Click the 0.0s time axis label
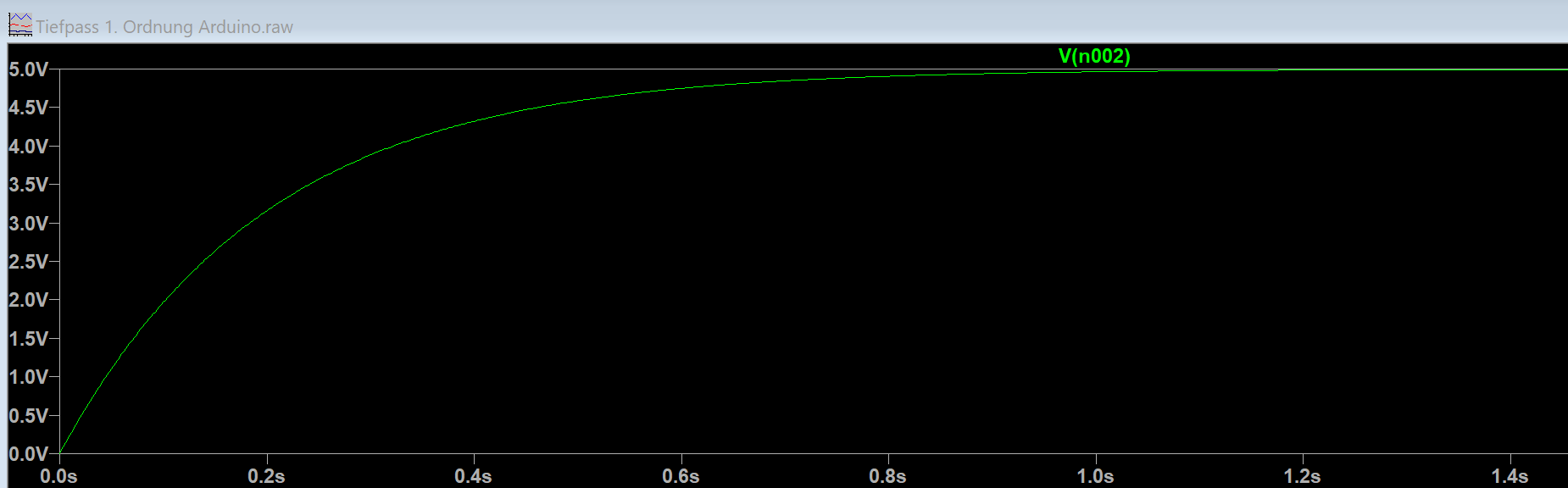Image resolution: width=1568 pixels, height=488 pixels. pyautogui.click(x=59, y=476)
